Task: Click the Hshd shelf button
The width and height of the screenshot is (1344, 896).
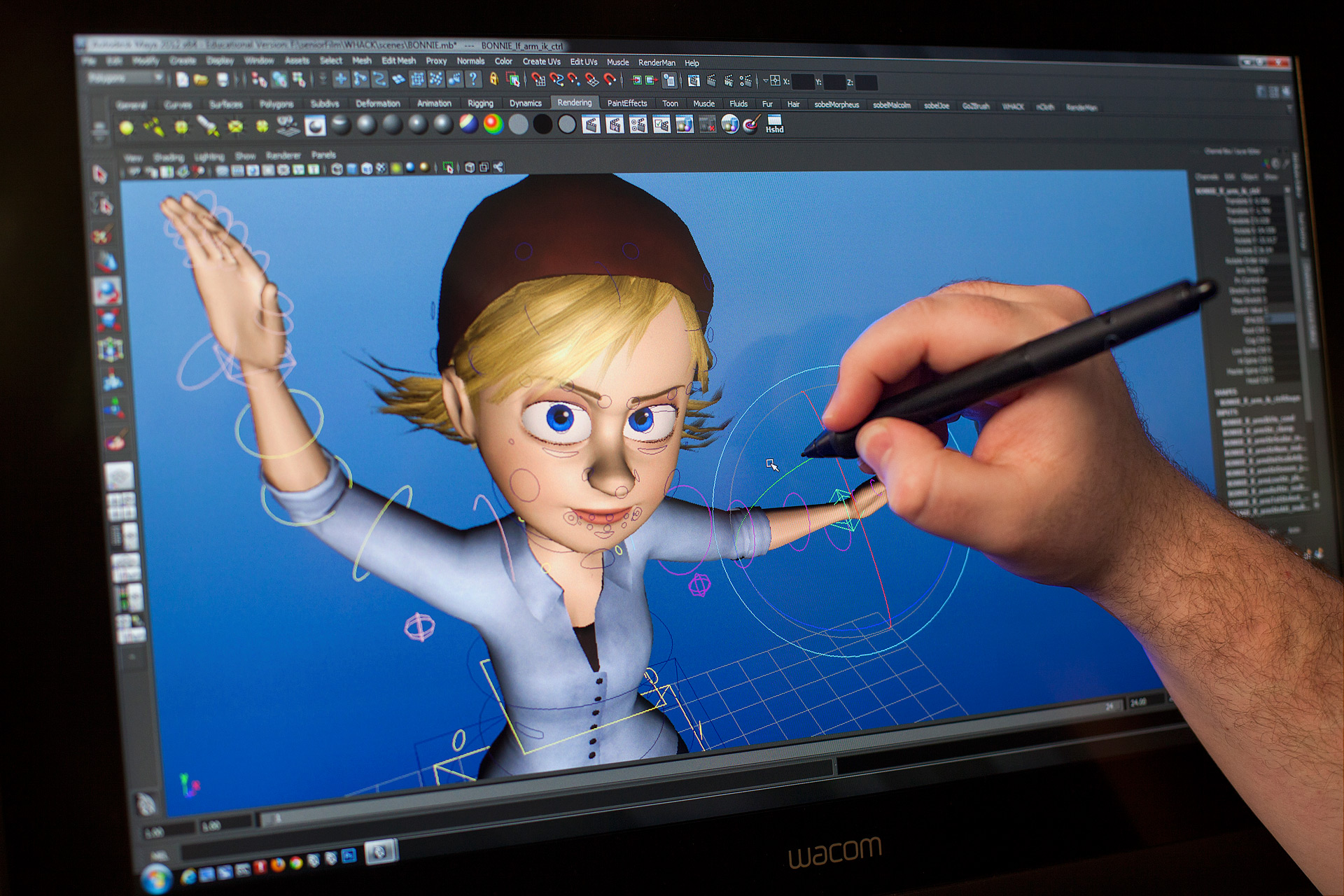Action: (x=774, y=125)
